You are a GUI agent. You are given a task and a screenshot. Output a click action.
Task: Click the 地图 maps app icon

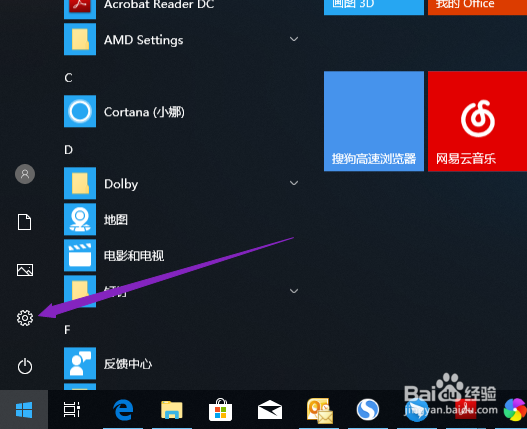click(80, 219)
